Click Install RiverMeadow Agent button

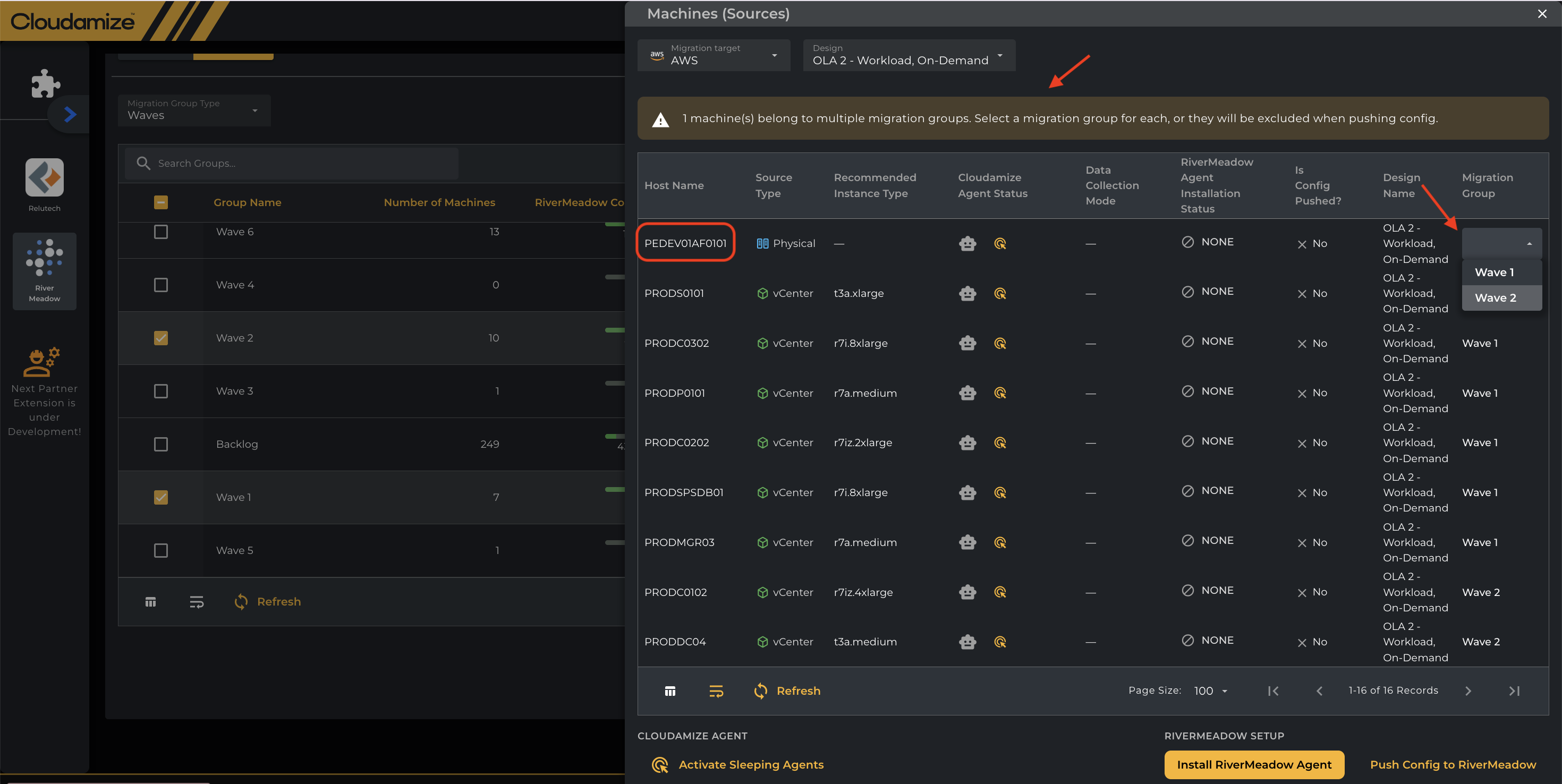click(1254, 765)
